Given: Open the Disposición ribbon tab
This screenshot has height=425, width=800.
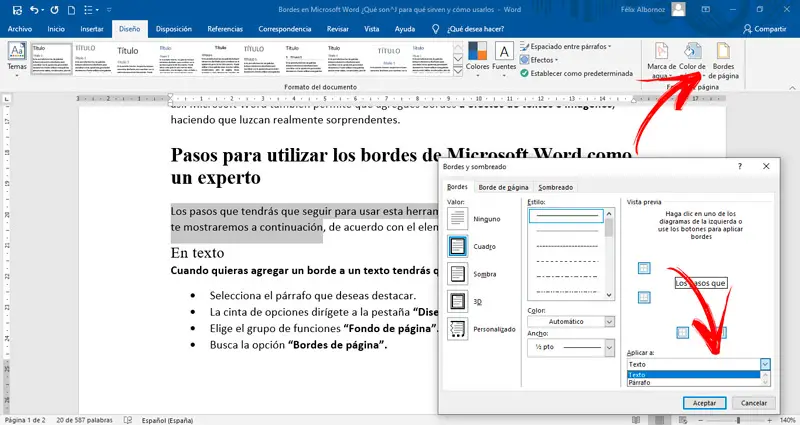Looking at the screenshot, I should 173,29.
